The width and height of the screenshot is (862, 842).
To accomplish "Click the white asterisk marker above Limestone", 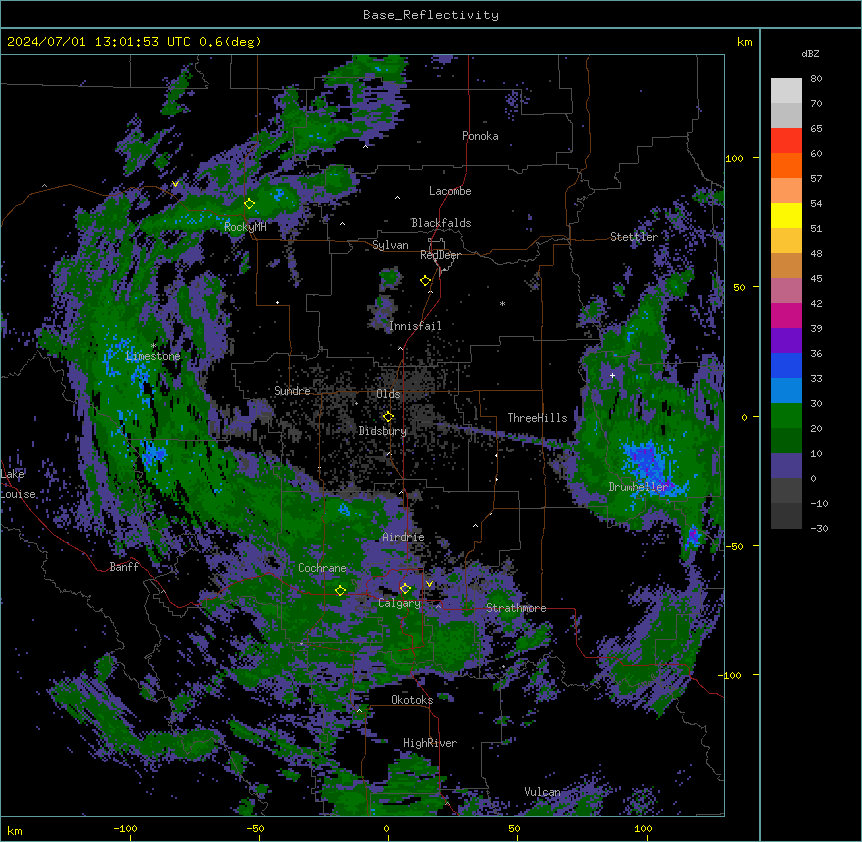I will pyautogui.click(x=153, y=346).
